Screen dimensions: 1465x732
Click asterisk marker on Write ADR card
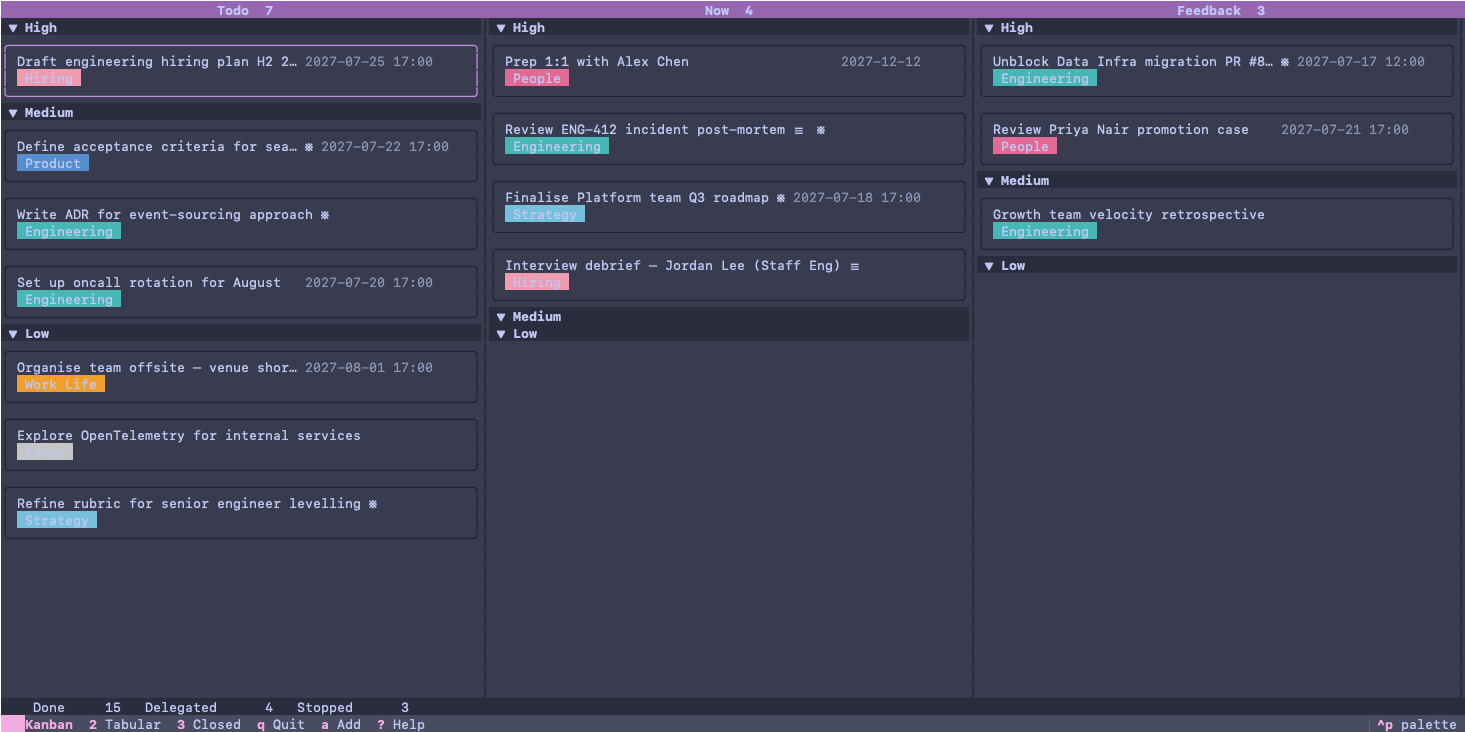[x=325, y=215]
